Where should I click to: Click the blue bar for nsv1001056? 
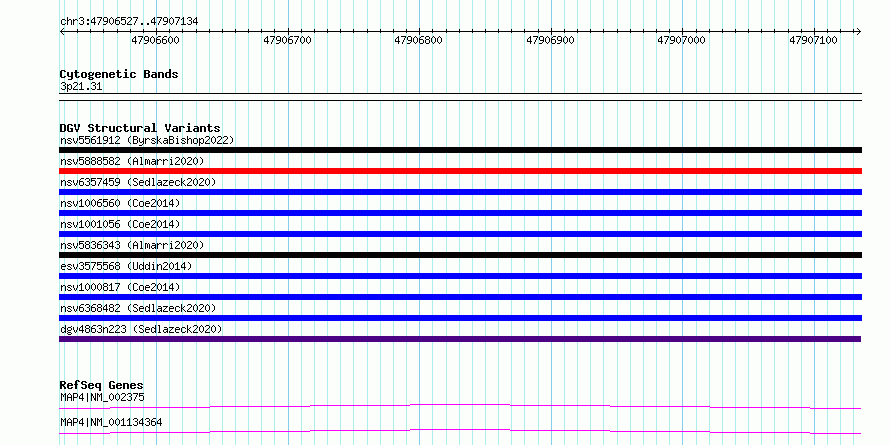[460, 234]
